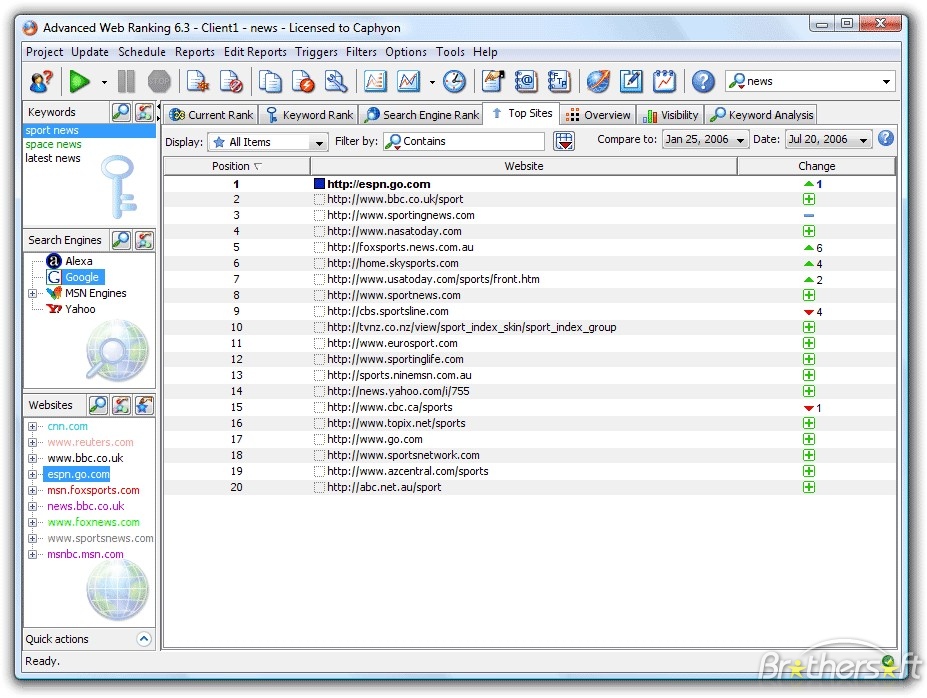The height and width of the screenshot is (698, 927).
Task: Click the STOP sign toolbar icon
Action: pos(159,82)
